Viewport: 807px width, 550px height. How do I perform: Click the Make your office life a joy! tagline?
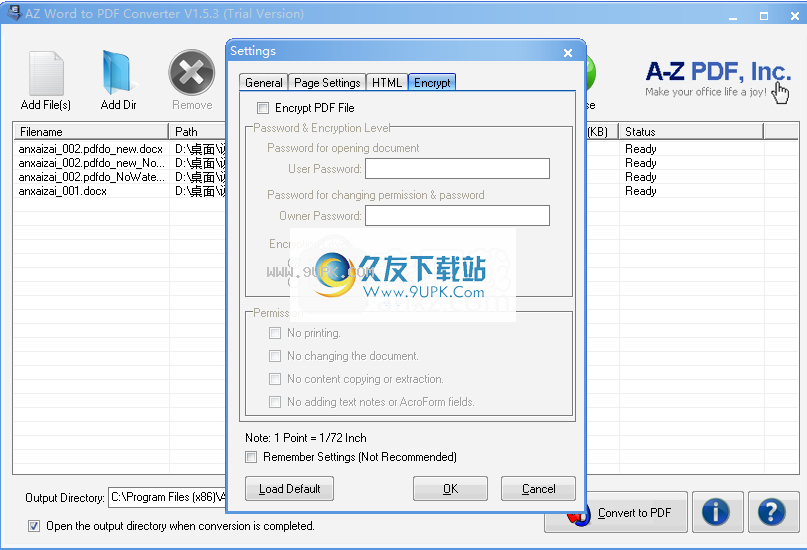(x=706, y=92)
